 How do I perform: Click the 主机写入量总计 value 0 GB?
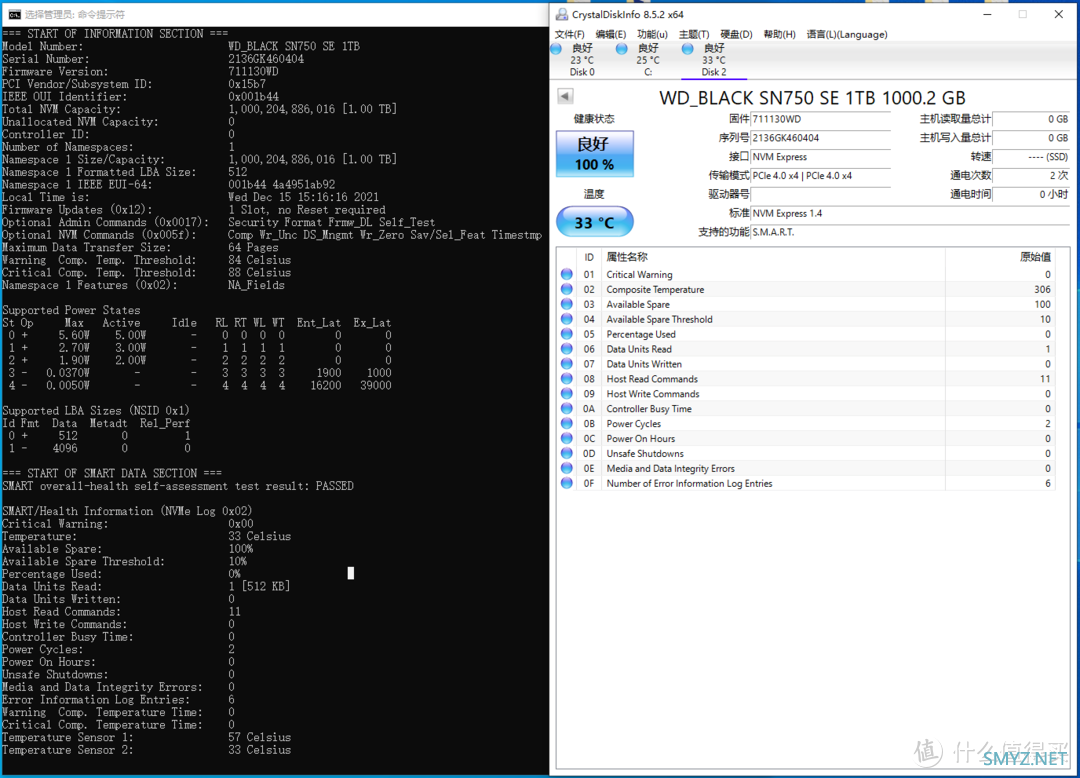(x=1031, y=138)
